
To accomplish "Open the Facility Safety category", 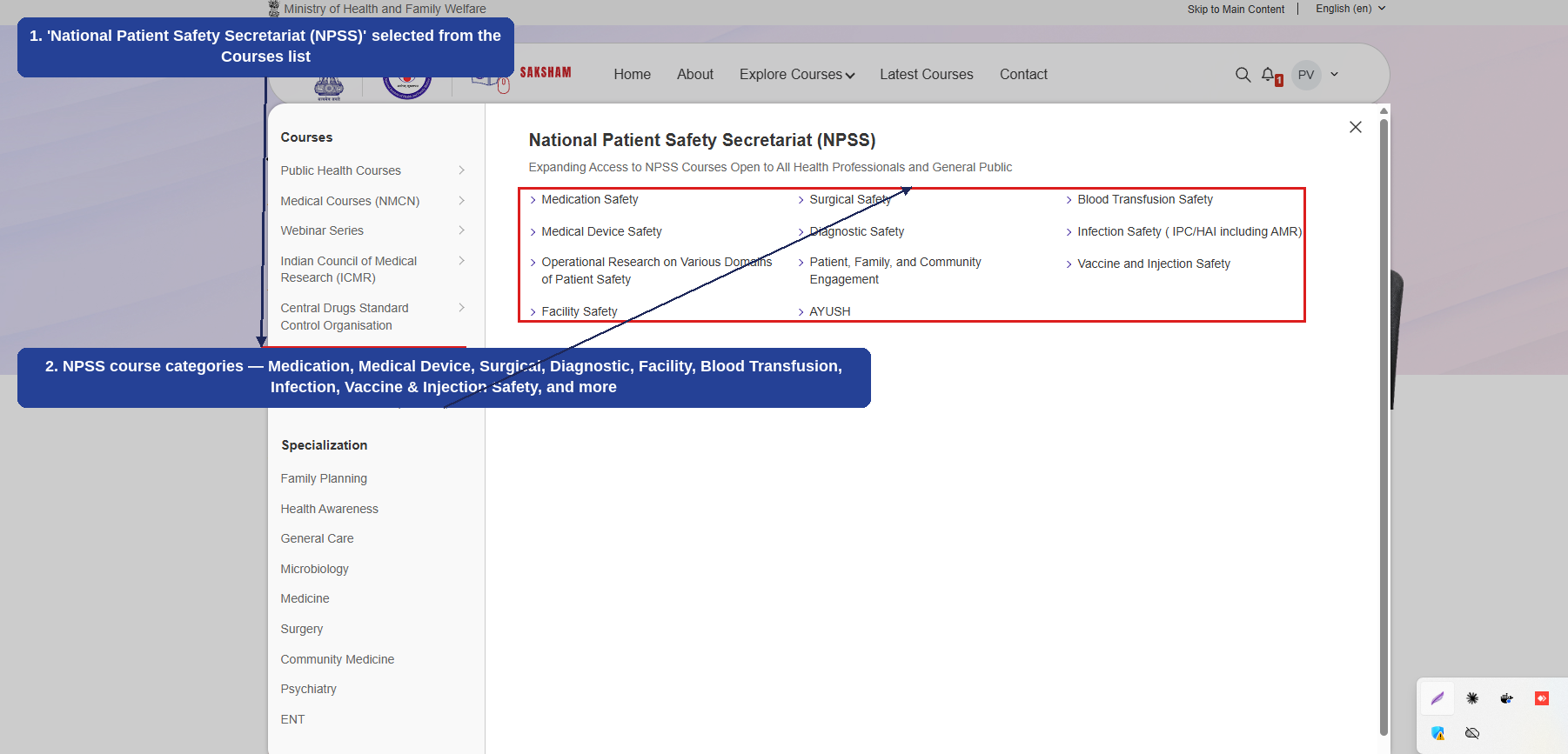I will 579,311.
